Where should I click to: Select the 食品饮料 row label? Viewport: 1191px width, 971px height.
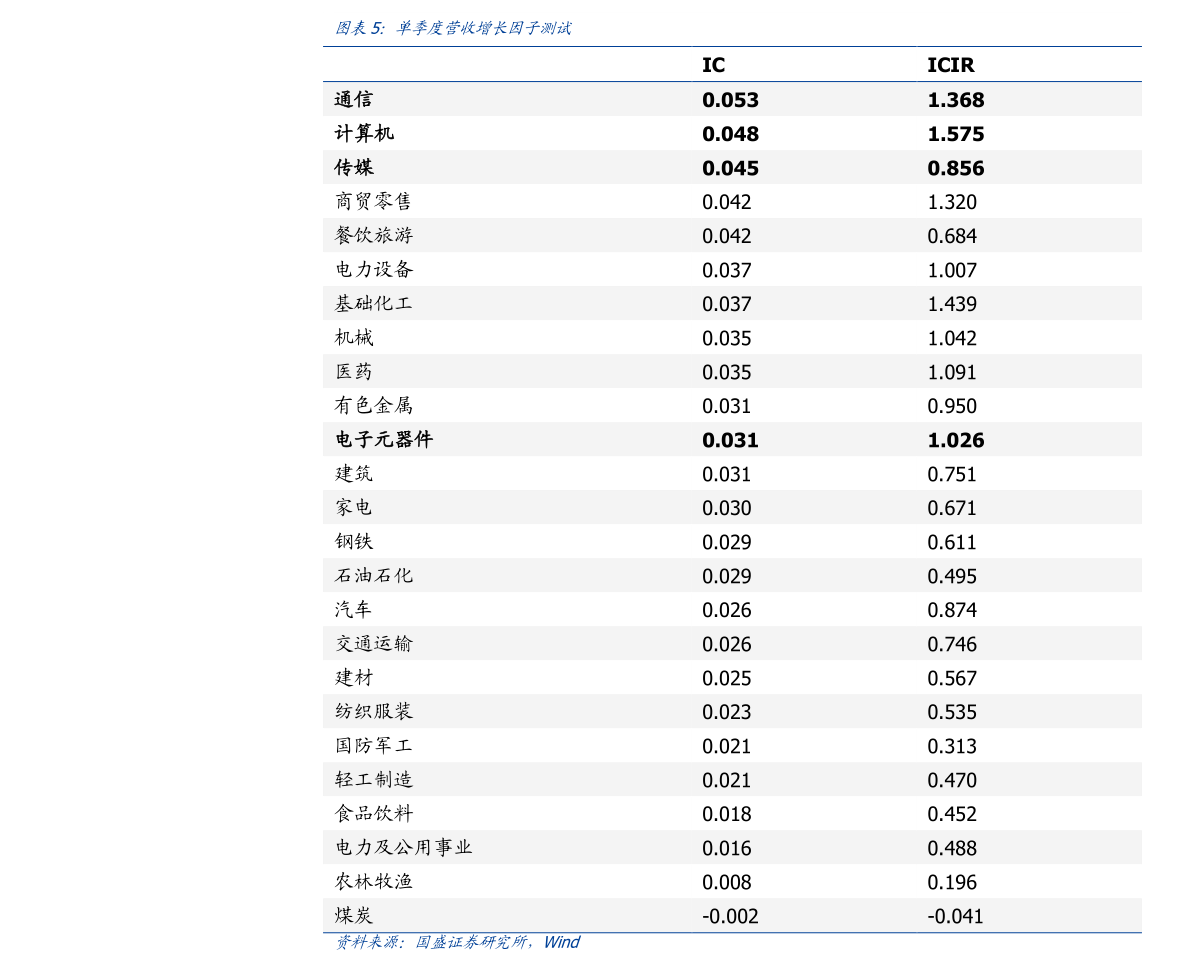374,813
